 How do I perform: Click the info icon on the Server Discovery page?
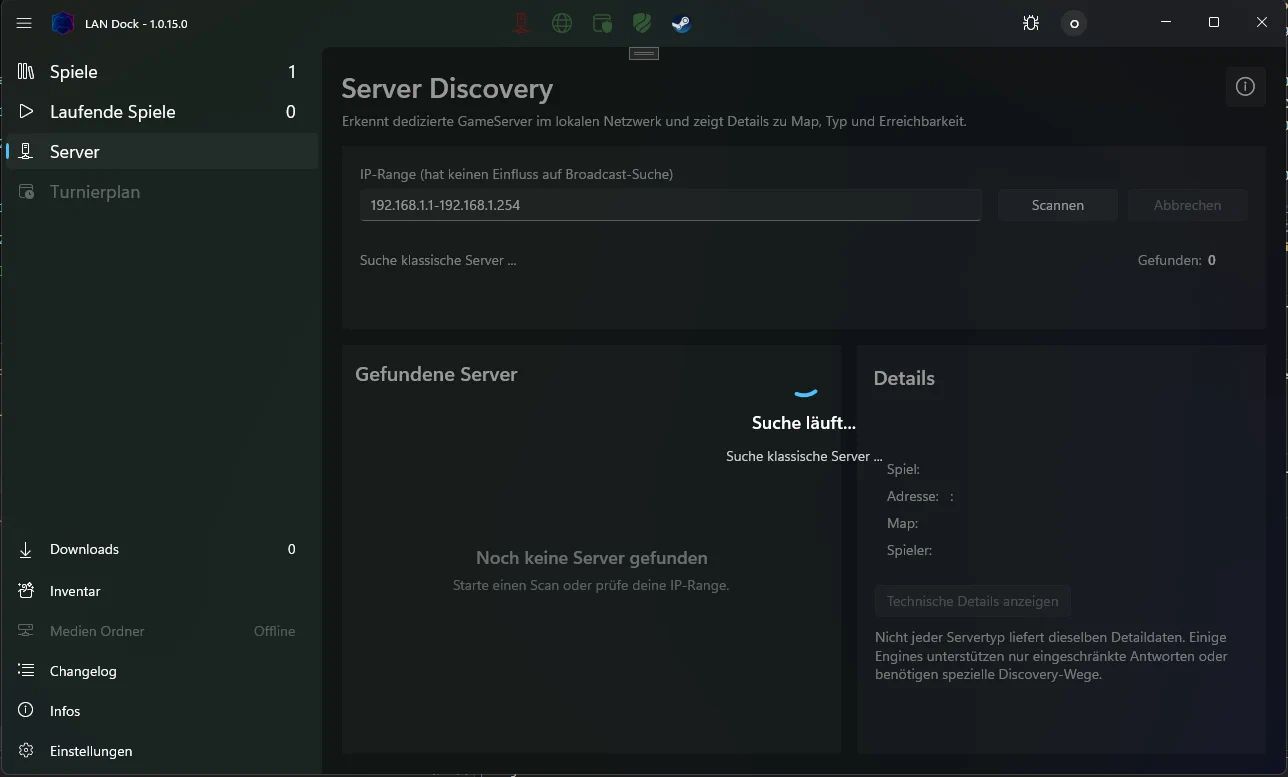pyautogui.click(x=1245, y=87)
